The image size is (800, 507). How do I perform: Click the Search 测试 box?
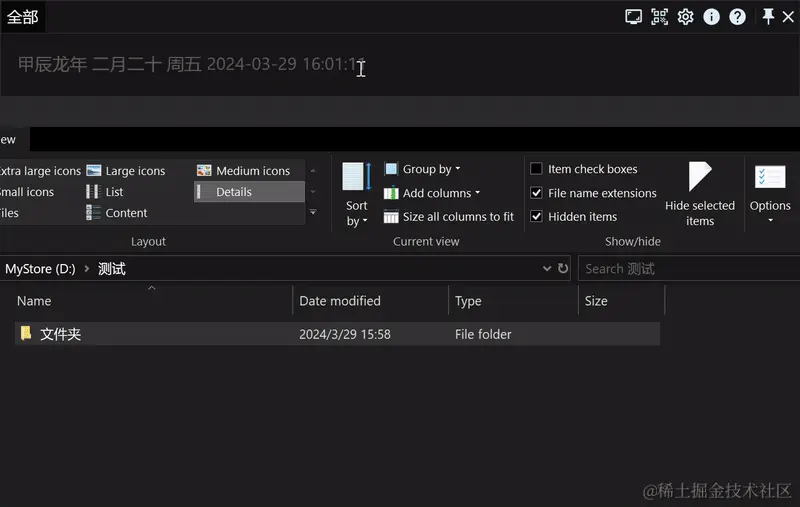coord(689,268)
